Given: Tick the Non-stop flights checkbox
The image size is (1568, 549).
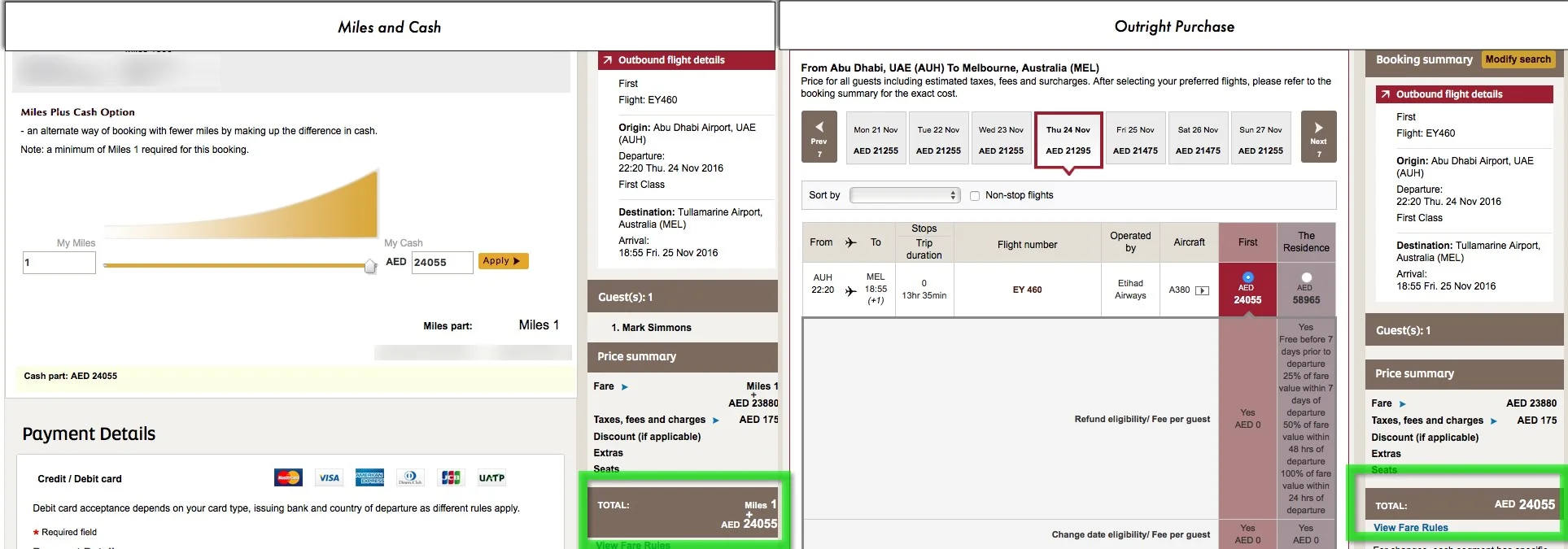Looking at the screenshot, I should tap(975, 196).
